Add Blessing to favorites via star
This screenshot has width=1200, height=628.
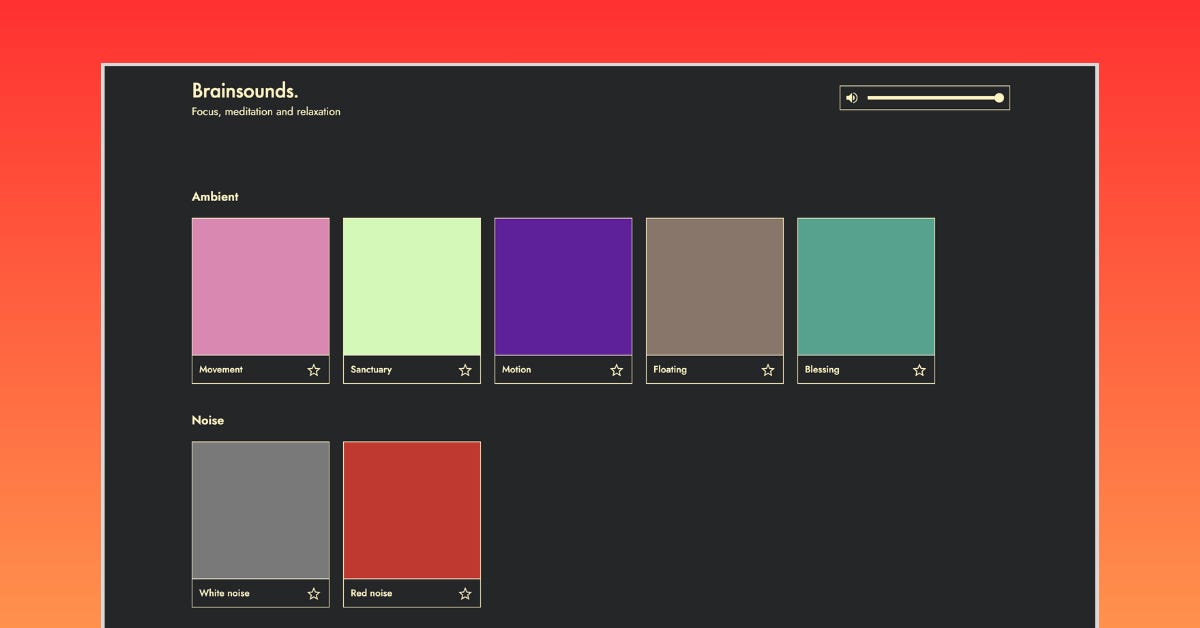pos(919,370)
